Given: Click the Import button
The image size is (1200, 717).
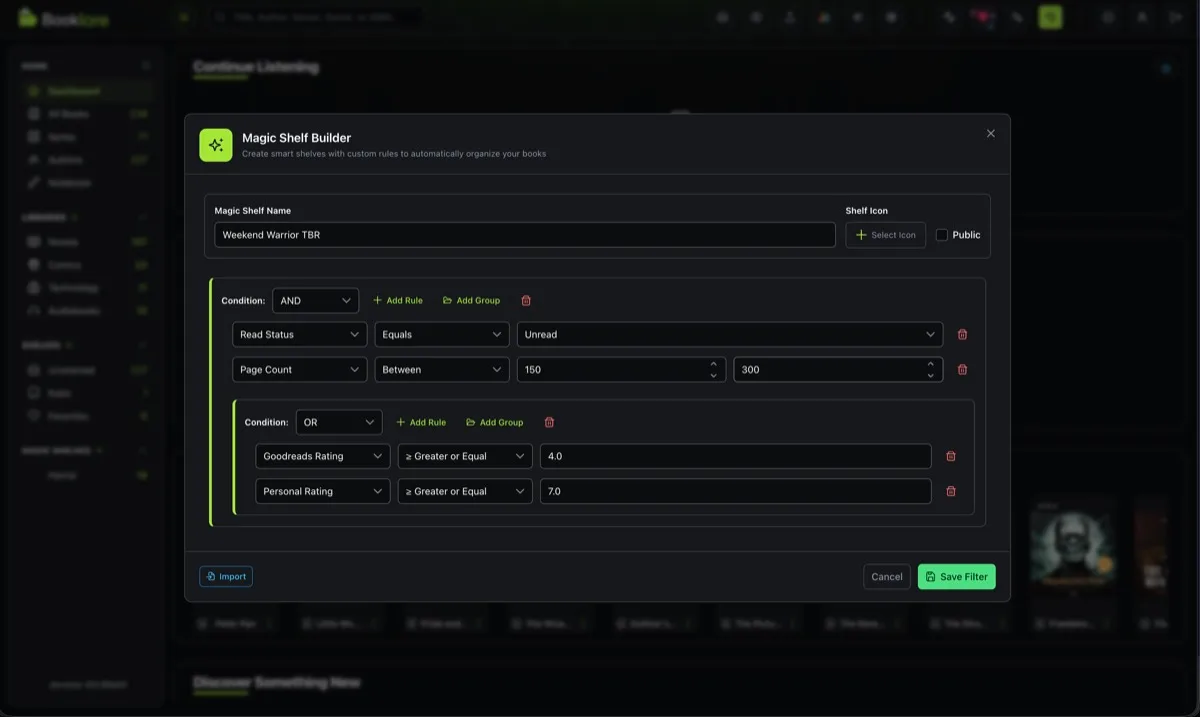Looking at the screenshot, I should (226, 577).
